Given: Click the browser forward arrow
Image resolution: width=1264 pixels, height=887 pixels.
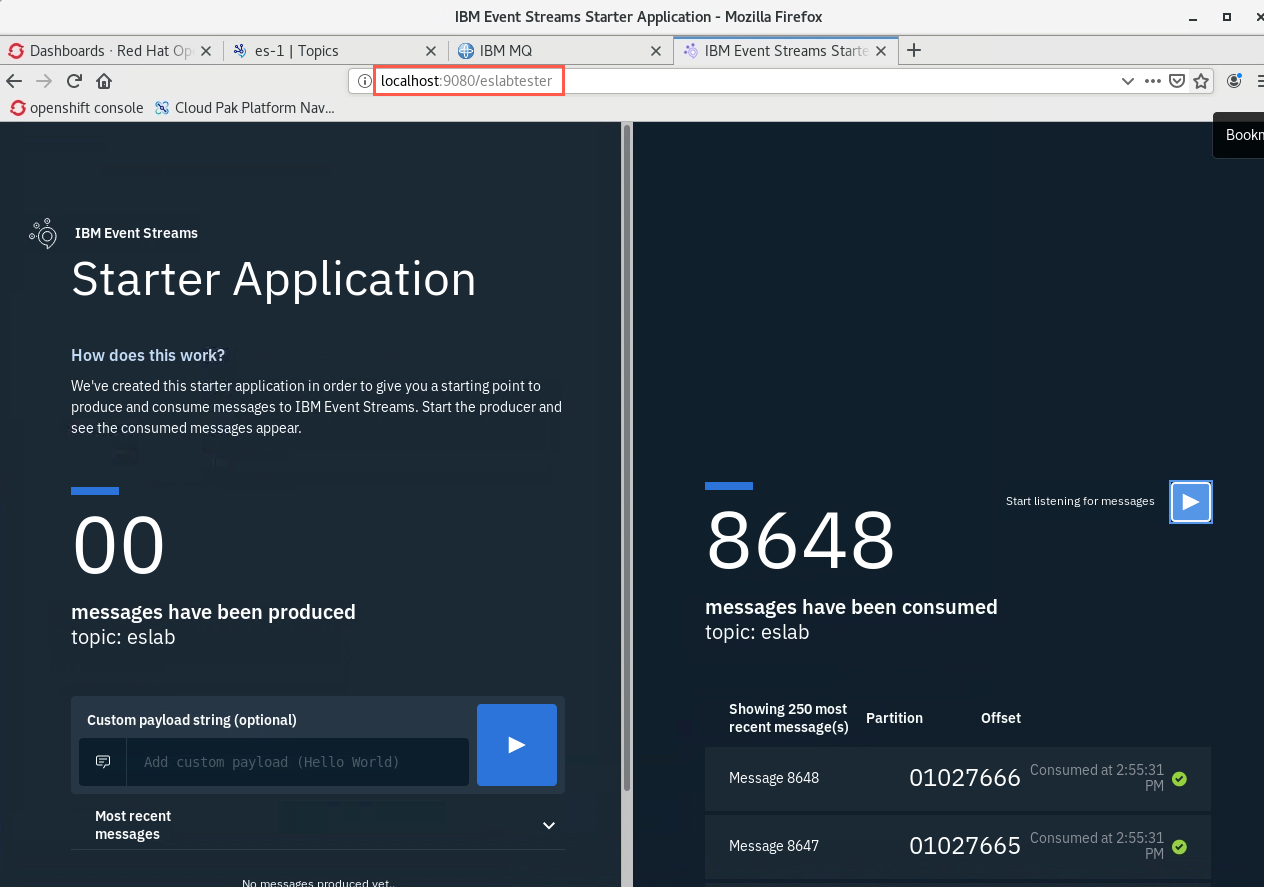Looking at the screenshot, I should tap(44, 81).
